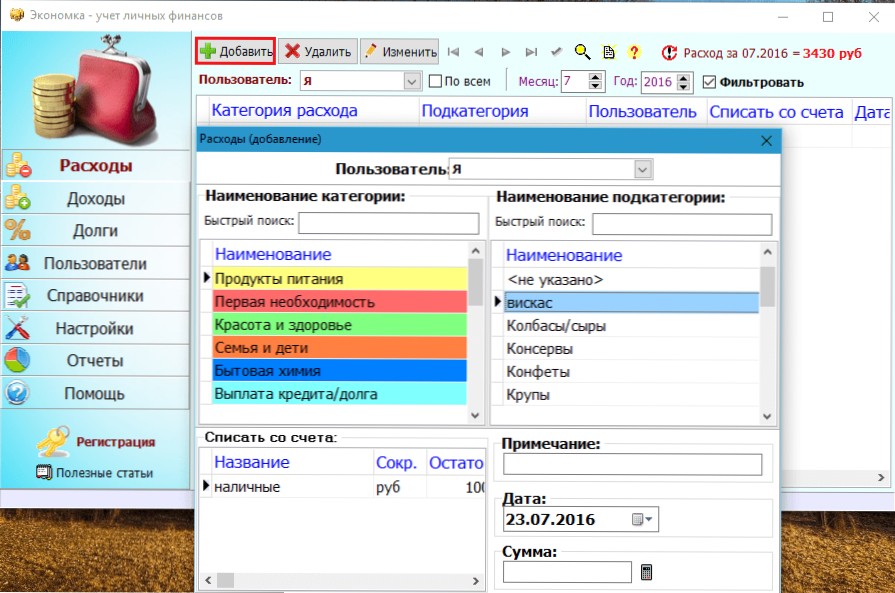Viewport: 895px width, 593px height.
Task: Enable the По всем checkbox
Action: coord(435,81)
